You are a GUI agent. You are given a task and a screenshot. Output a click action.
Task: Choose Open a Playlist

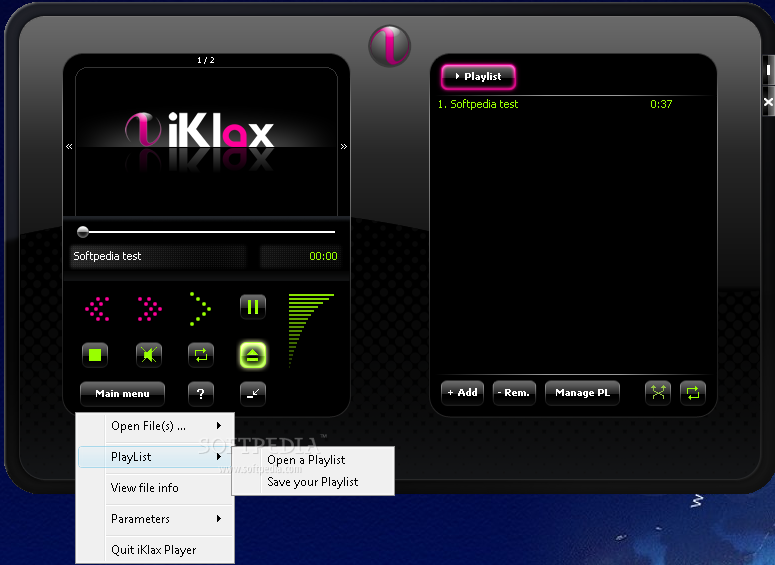click(x=313, y=460)
